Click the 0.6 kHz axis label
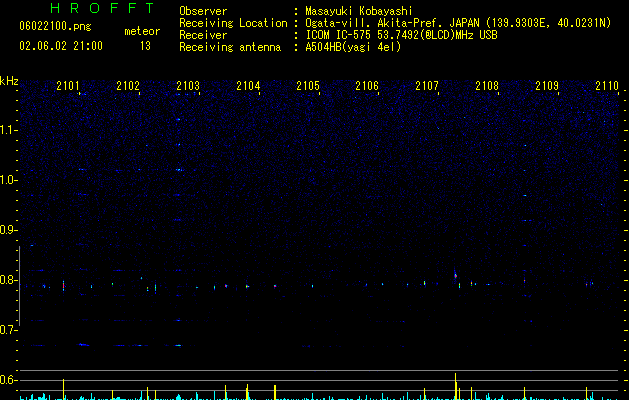 9,380
